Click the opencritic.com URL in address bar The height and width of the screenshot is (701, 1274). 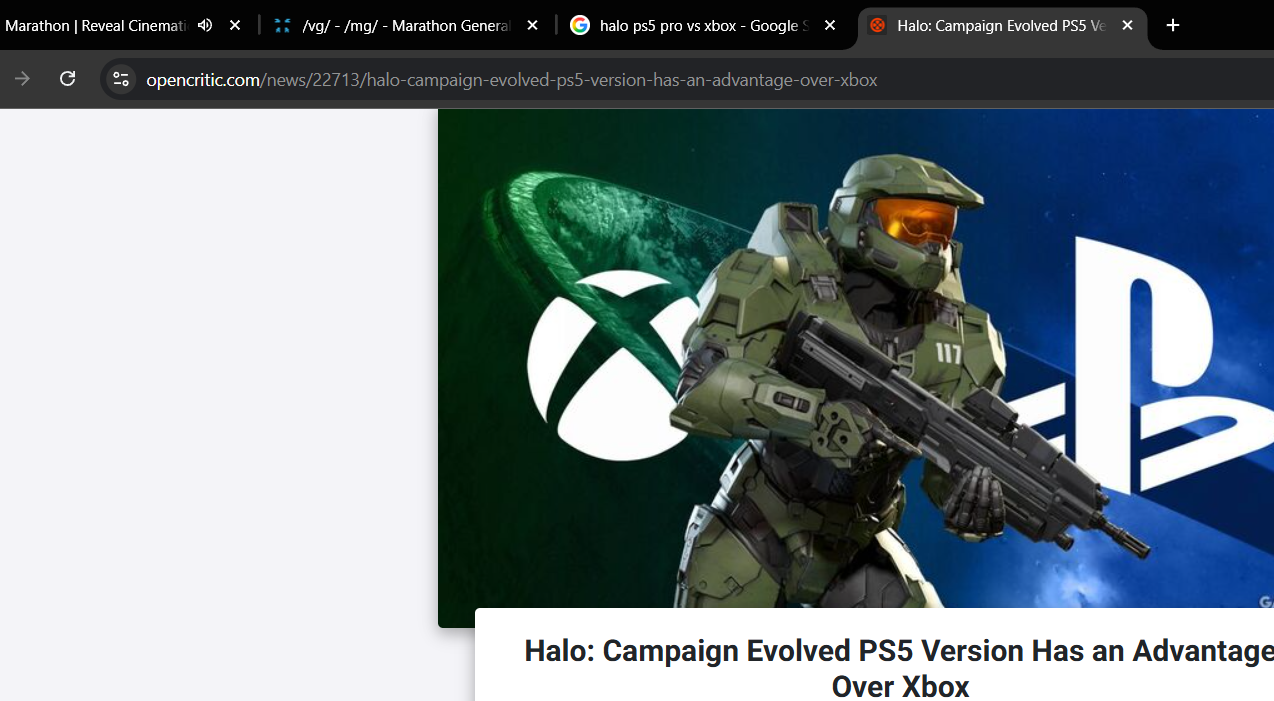511,80
